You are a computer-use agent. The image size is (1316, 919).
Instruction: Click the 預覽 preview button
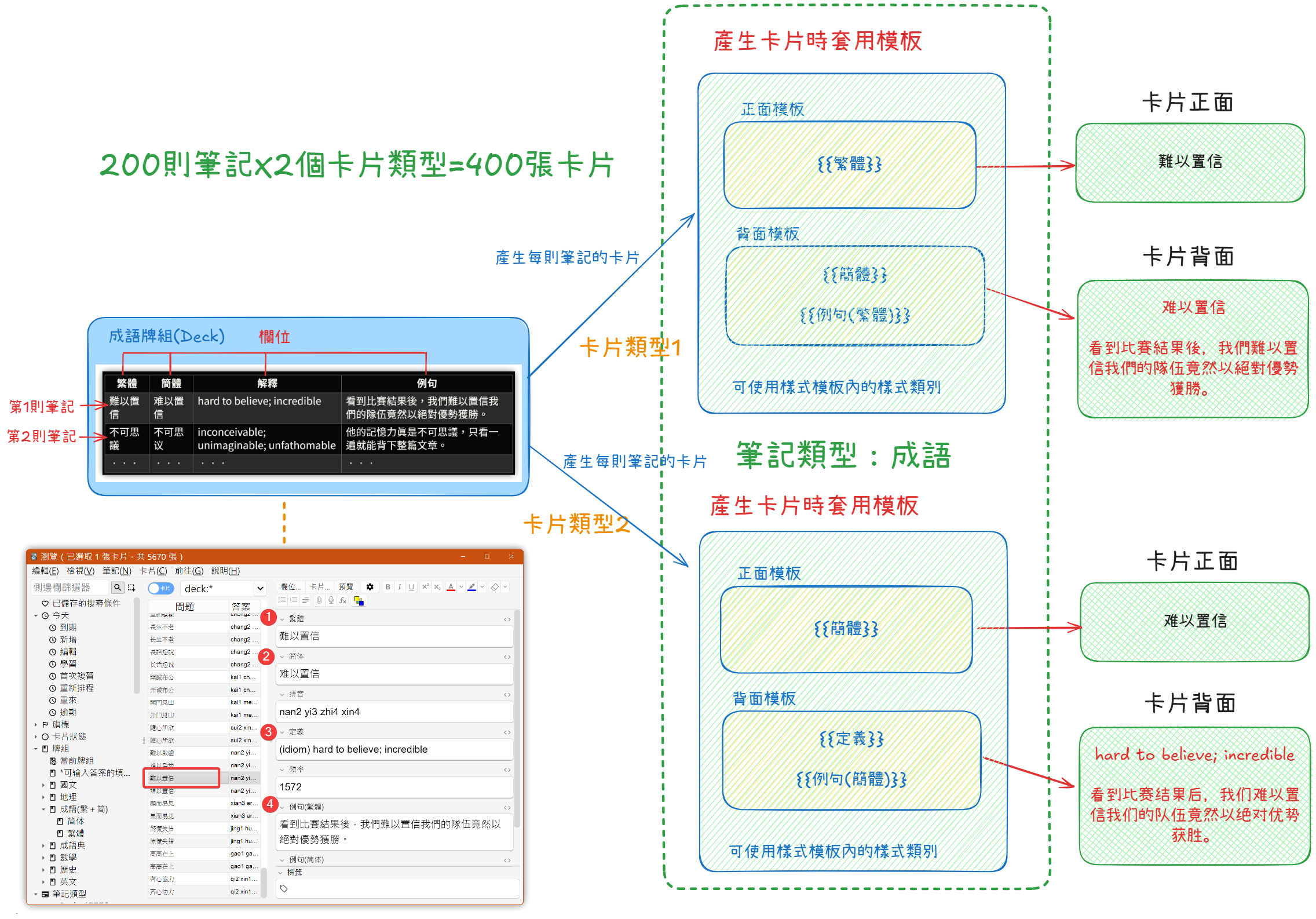[x=346, y=587]
